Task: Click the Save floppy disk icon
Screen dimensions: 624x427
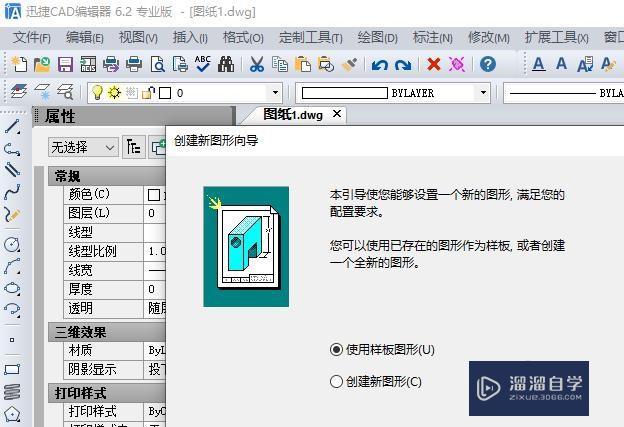Action: (65, 64)
